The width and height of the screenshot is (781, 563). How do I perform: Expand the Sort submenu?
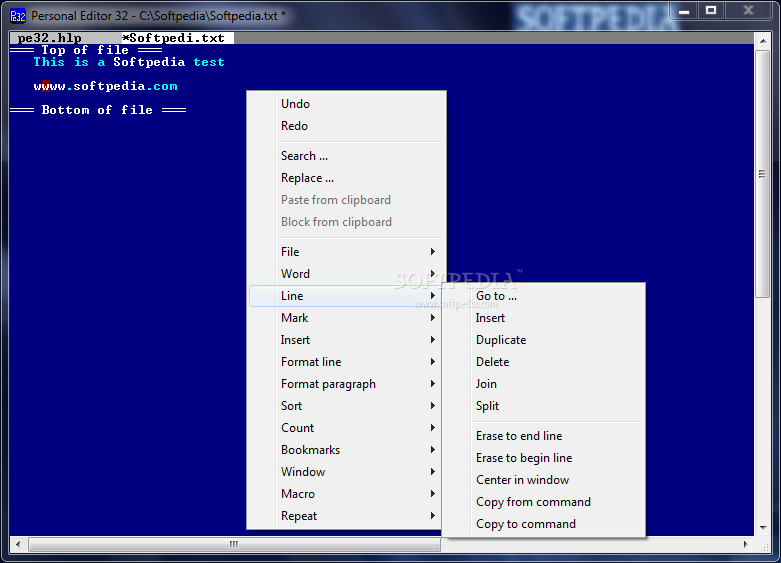[347, 406]
